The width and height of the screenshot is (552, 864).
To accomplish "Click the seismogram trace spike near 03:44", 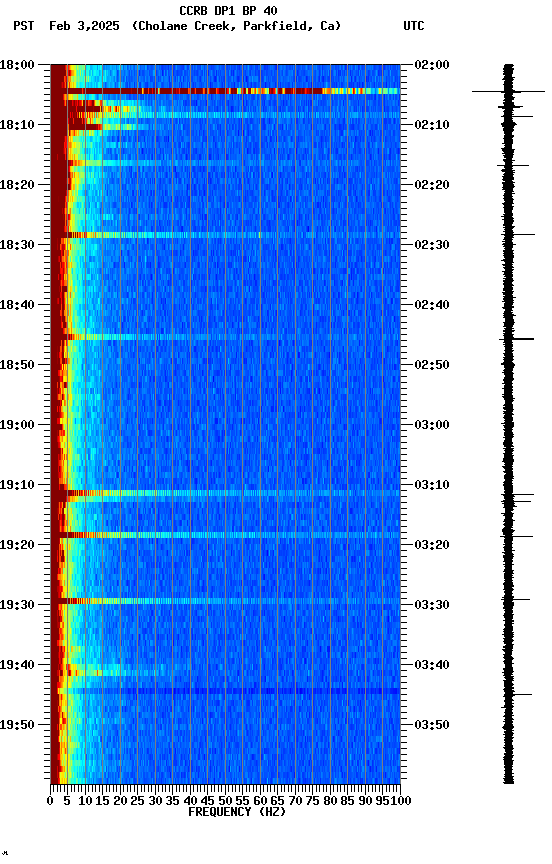I will [x=517, y=694].
